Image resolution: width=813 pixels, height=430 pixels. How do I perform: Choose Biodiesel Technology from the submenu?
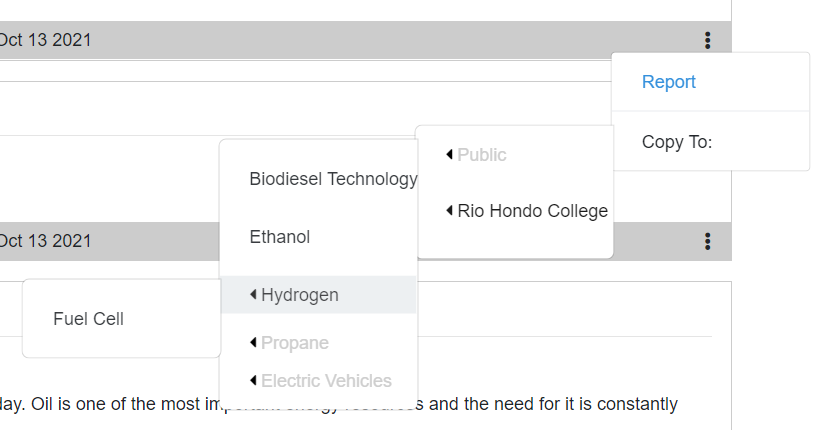(333, 179)
